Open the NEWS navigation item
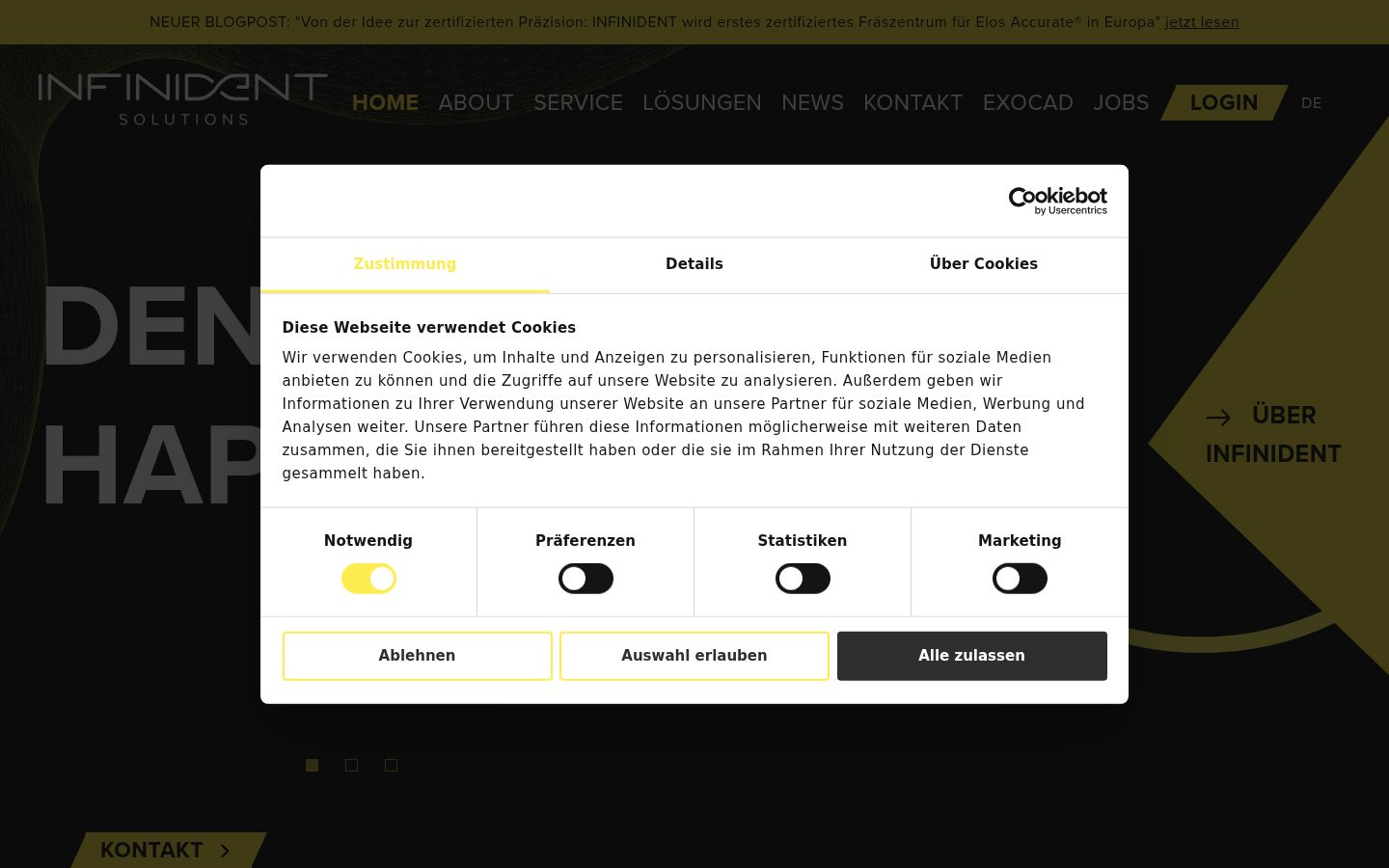Viewport: 1389px width, 868px height. coord(812,102)
